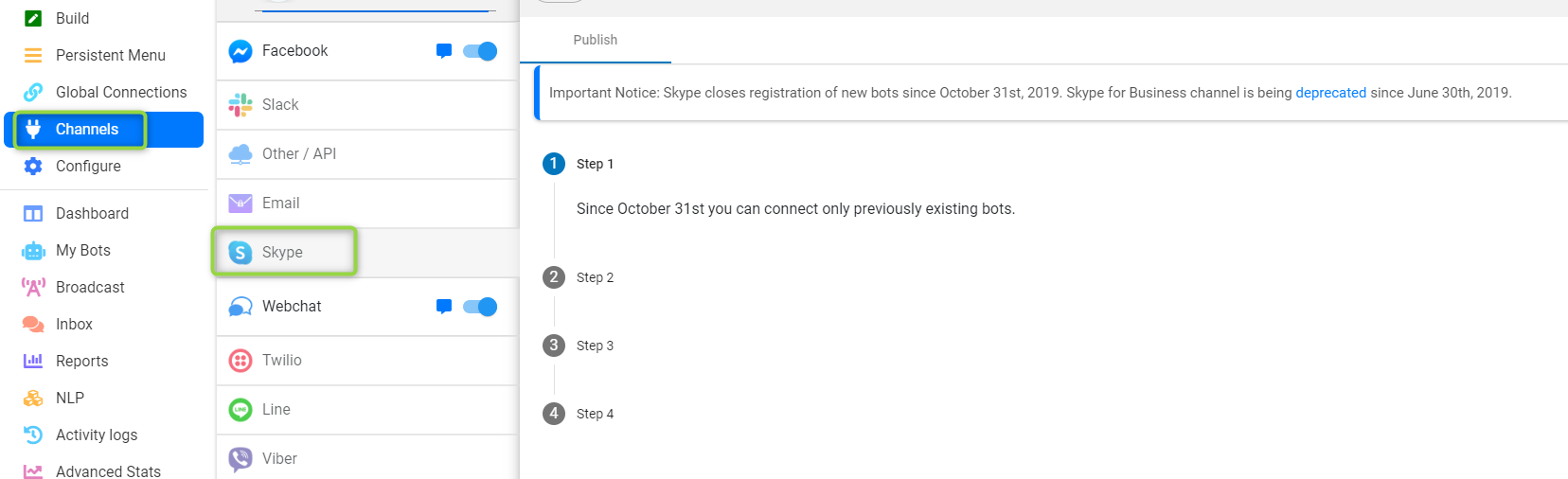Click the Skype logo icon
This screenshot has height=479, width=1568.
(241, 253)
